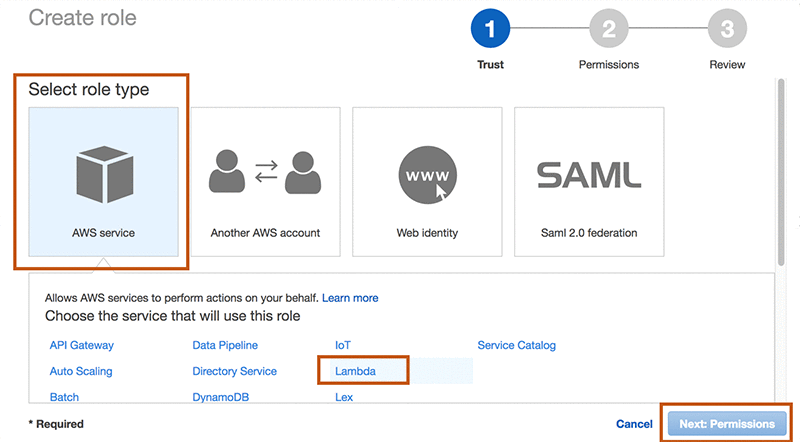The height and width of the screenshot is (442, 800).
Task: Choose Batch service
Action: (x=64, y=397)
